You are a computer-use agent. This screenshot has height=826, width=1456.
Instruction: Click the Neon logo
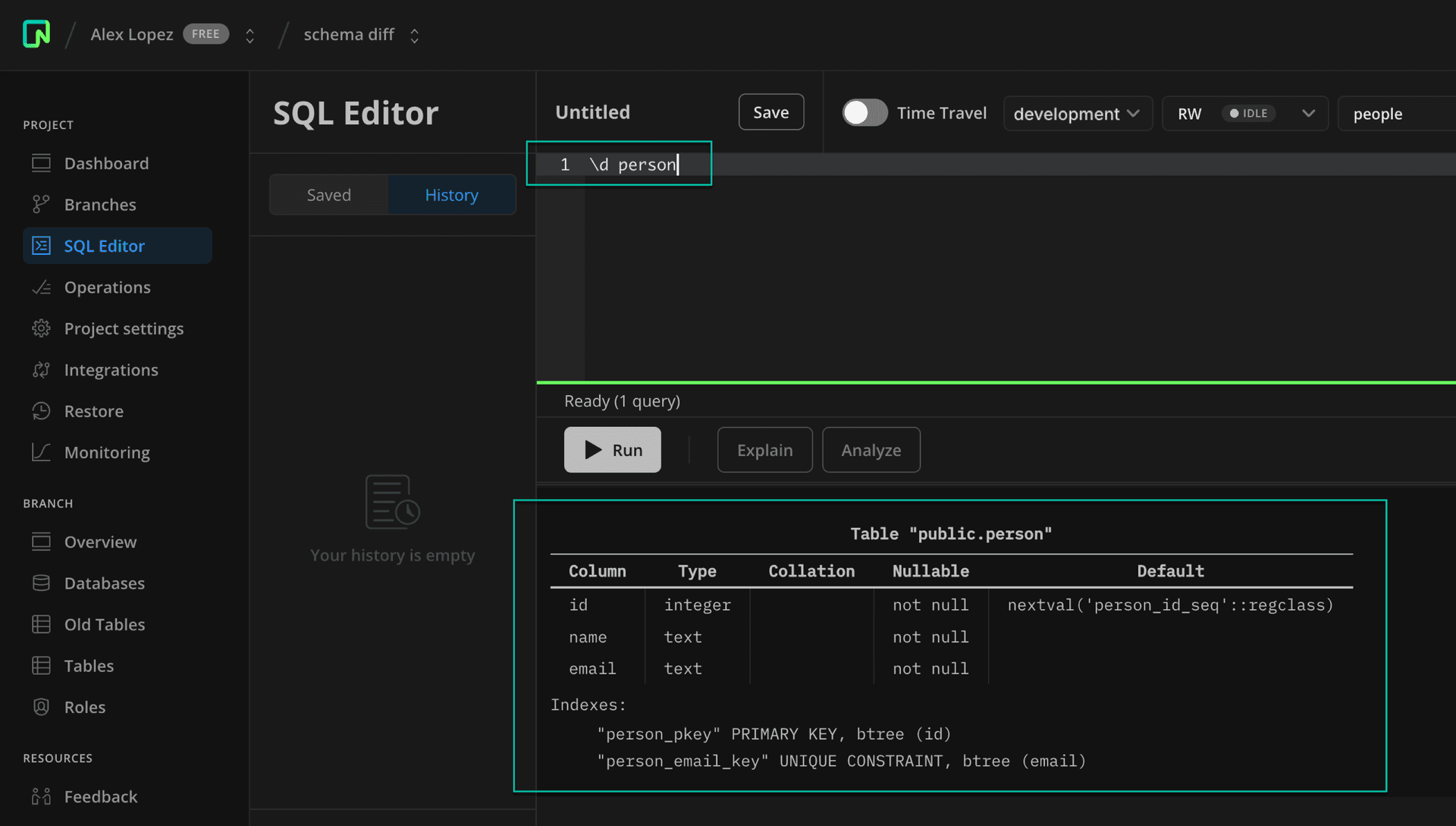tap(36, 34)
